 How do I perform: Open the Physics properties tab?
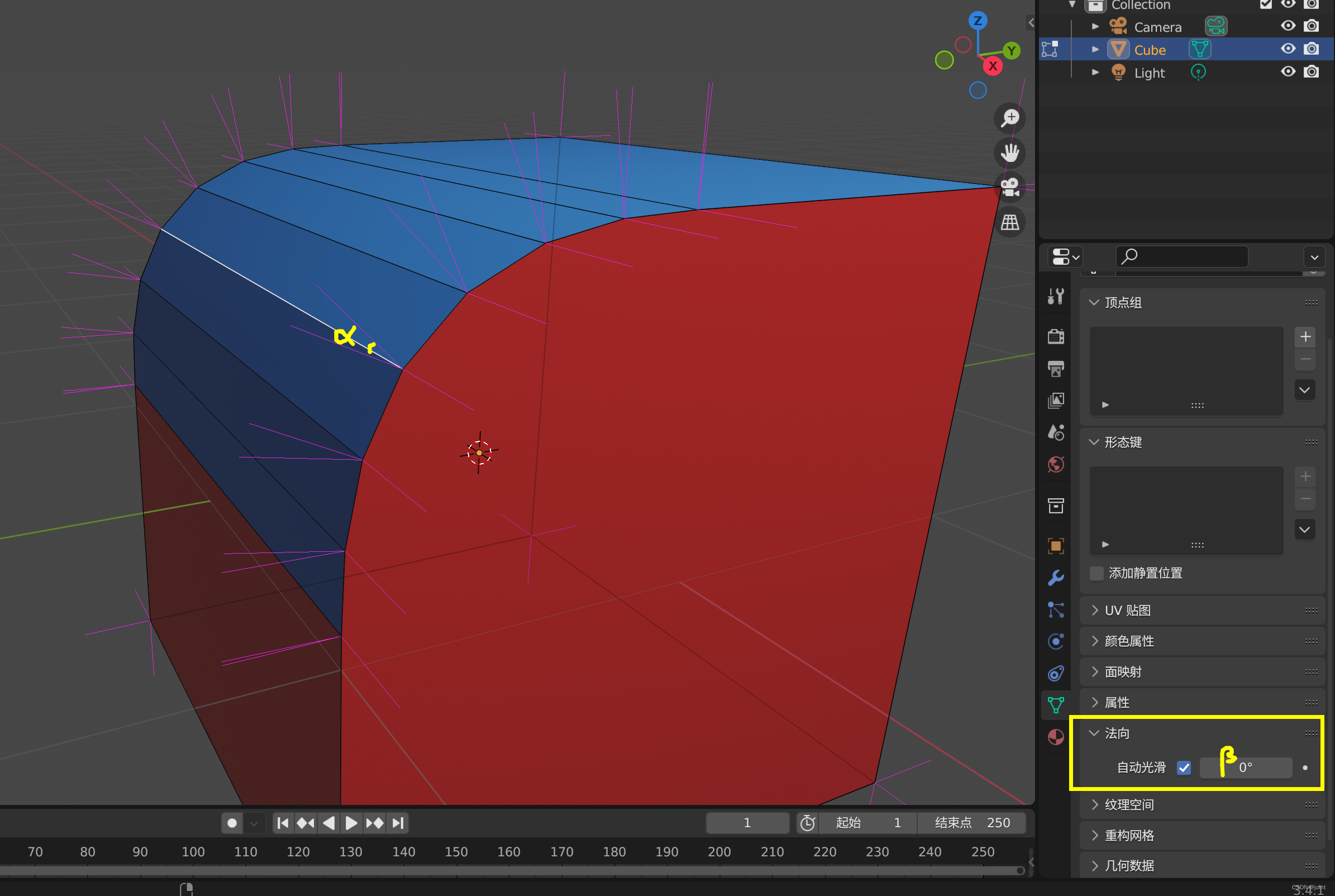(x=1056, y=642)
